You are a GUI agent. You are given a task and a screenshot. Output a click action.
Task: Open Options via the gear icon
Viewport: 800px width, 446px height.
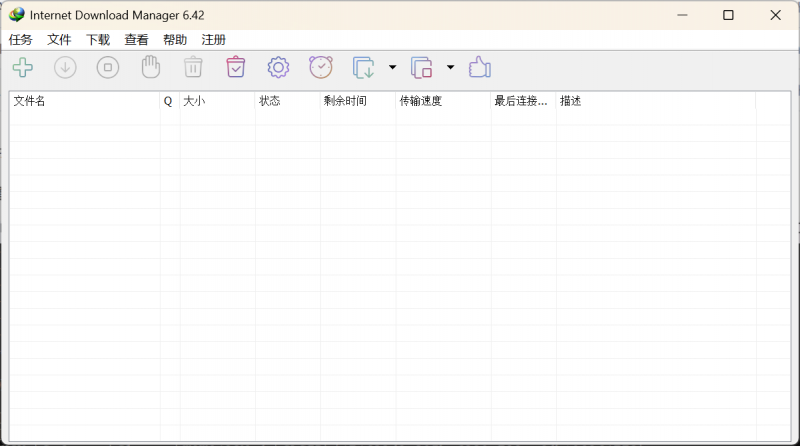pos(278,67)
